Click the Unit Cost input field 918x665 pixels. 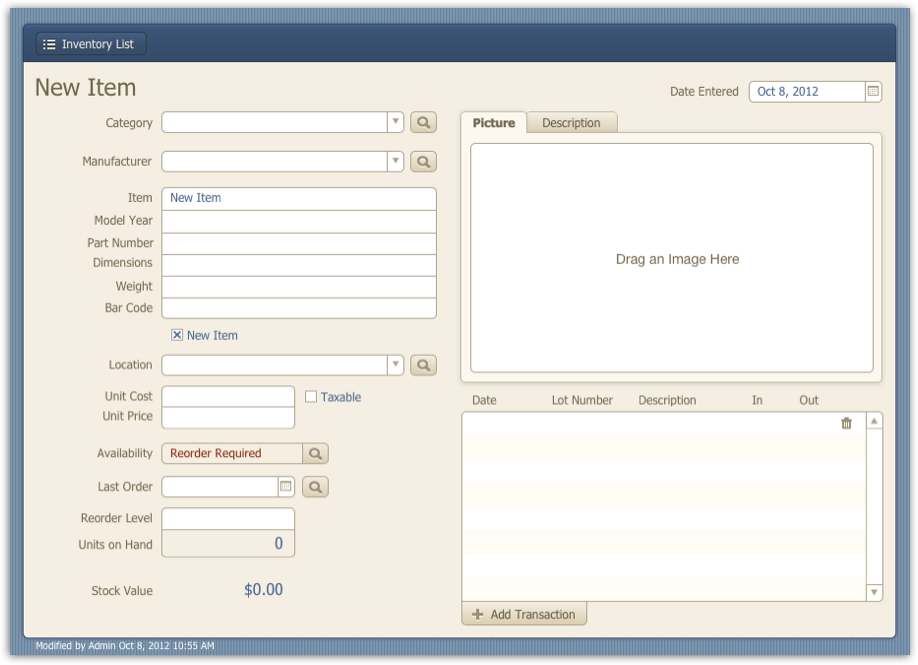pos(228,396)
